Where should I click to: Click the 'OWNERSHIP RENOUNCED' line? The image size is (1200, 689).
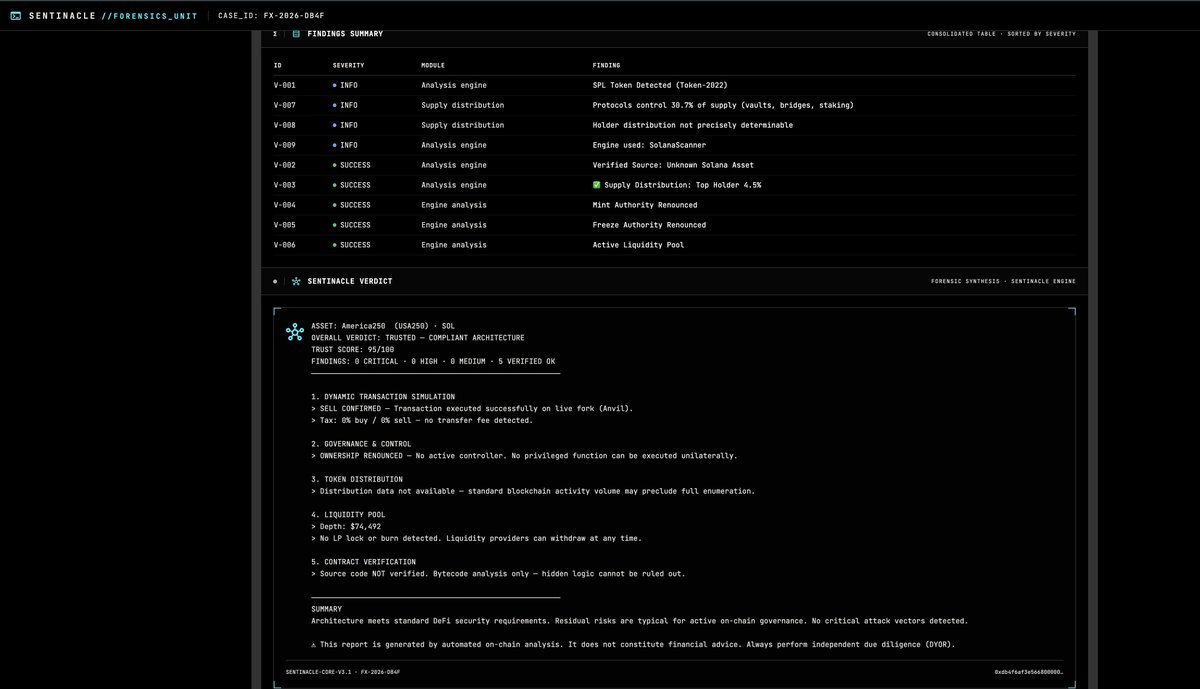click(524, 455)
